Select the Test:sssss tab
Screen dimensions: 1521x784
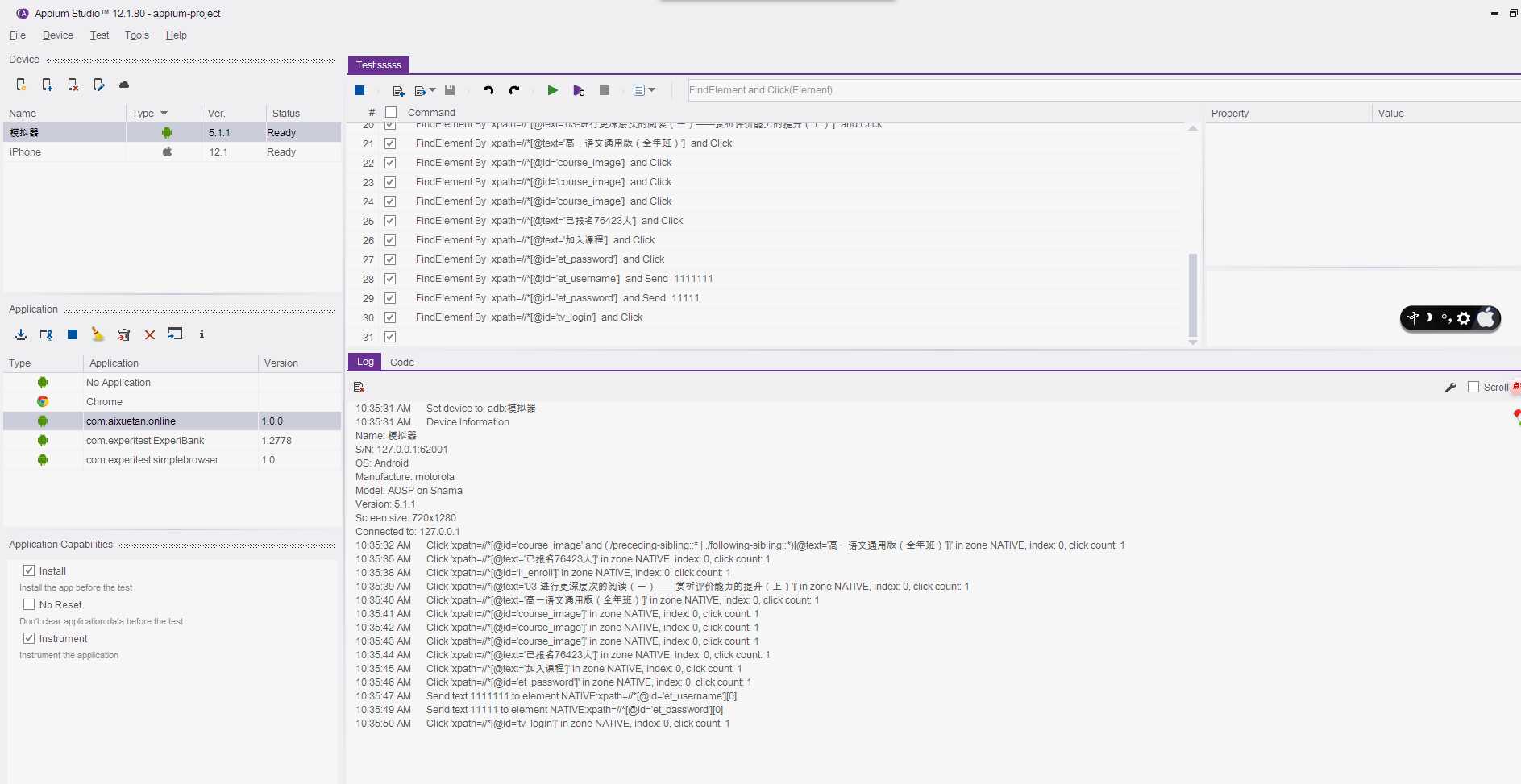tap(379, 65)
